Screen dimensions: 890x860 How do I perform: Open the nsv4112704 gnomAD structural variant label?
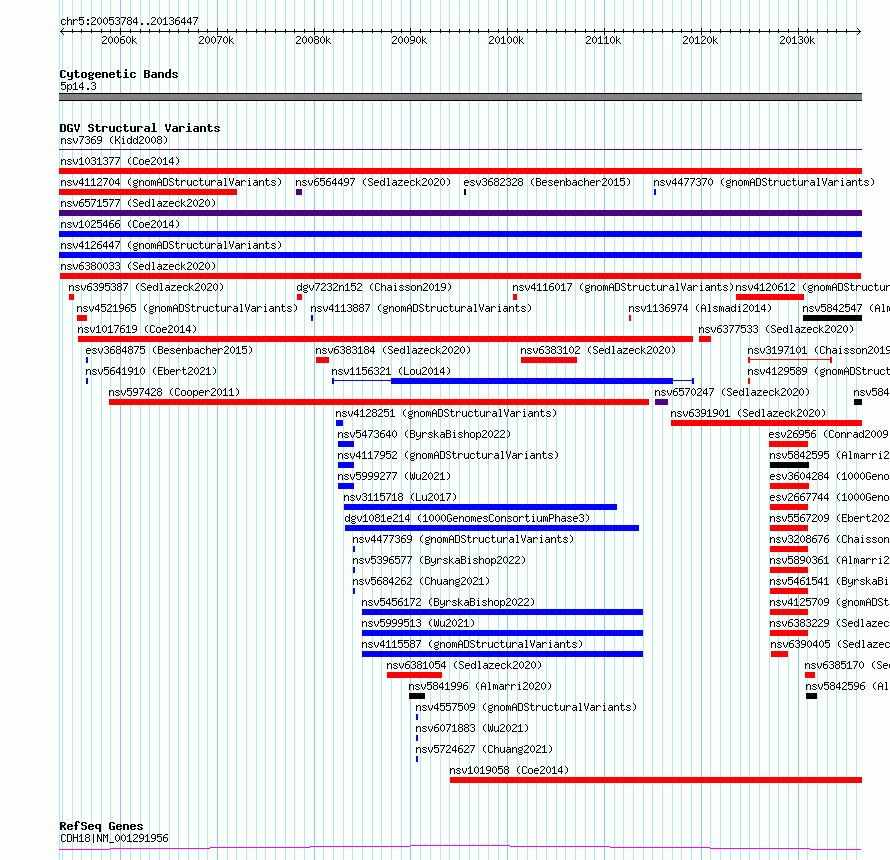pyautogui.click(x=171, y=182)
